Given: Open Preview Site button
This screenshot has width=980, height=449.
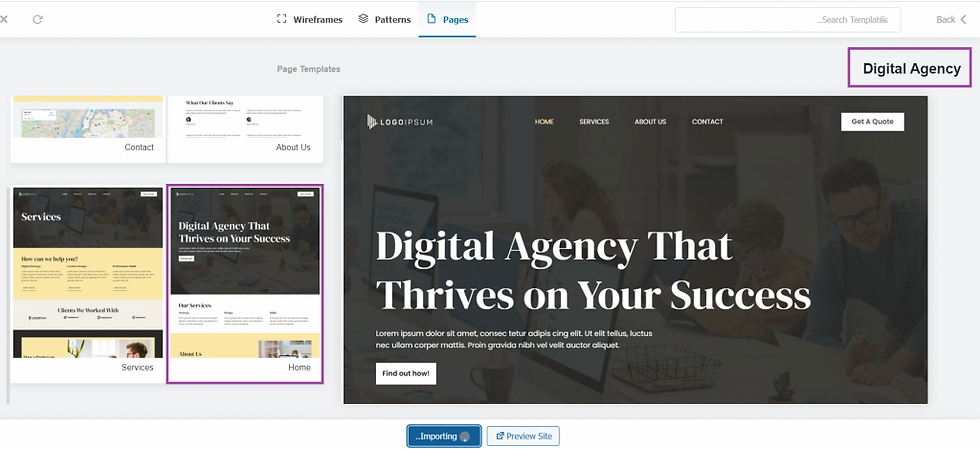Looking at the screenshot, I should click(523, 436).
